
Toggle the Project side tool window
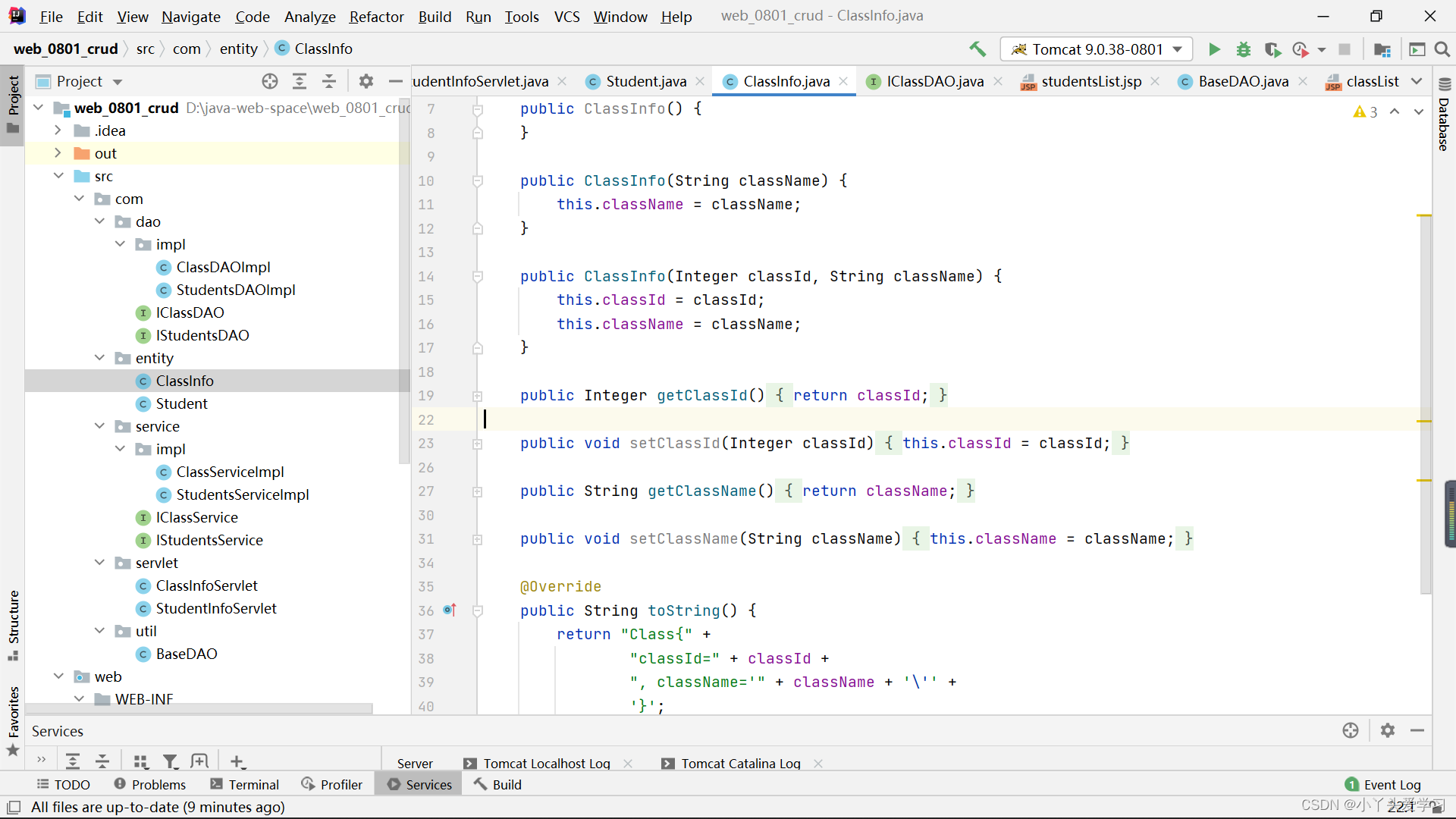[x=13, y=104]
